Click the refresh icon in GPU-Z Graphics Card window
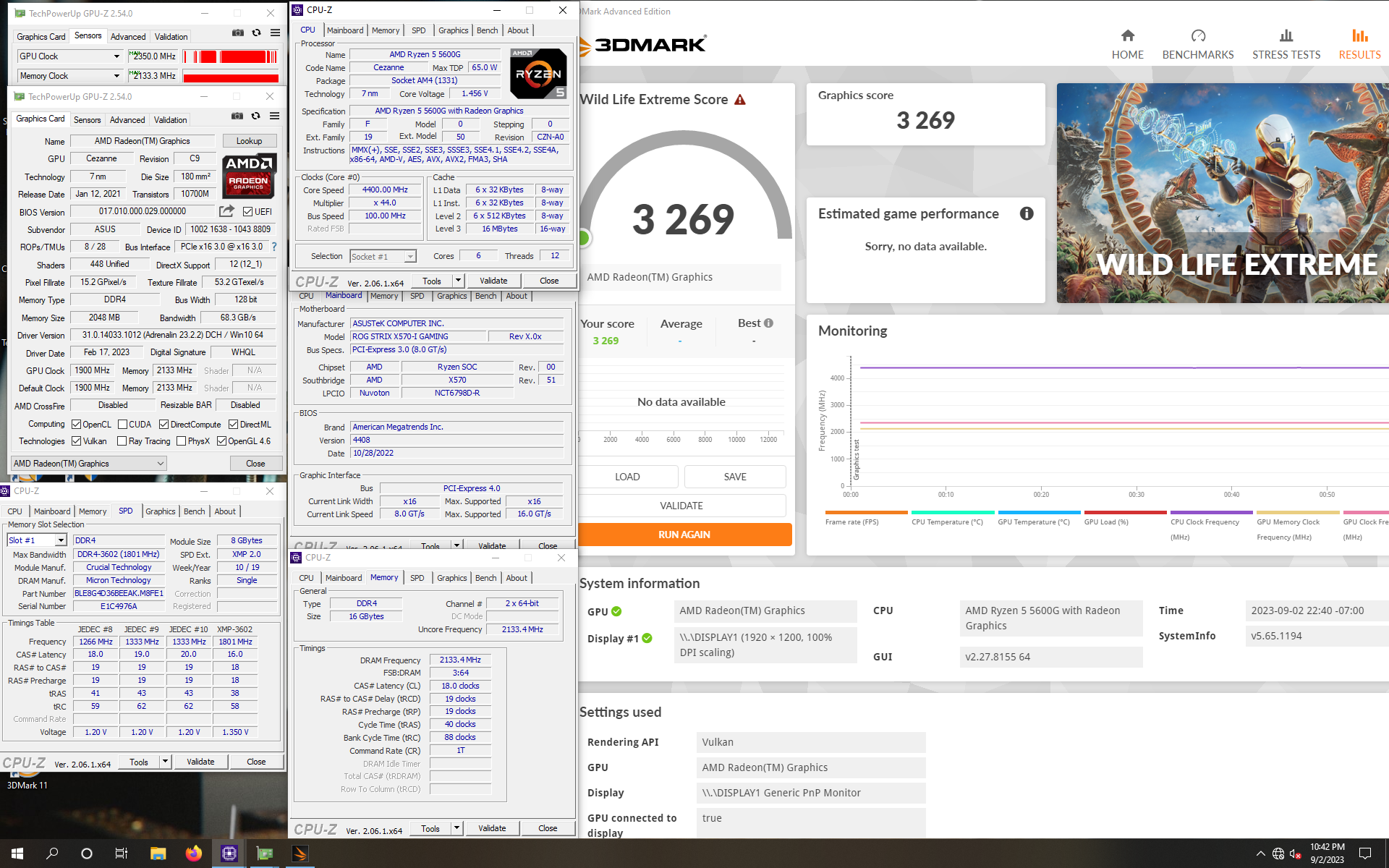The image size is (1389, 868). pyautogui.click(x=255, y=116)
